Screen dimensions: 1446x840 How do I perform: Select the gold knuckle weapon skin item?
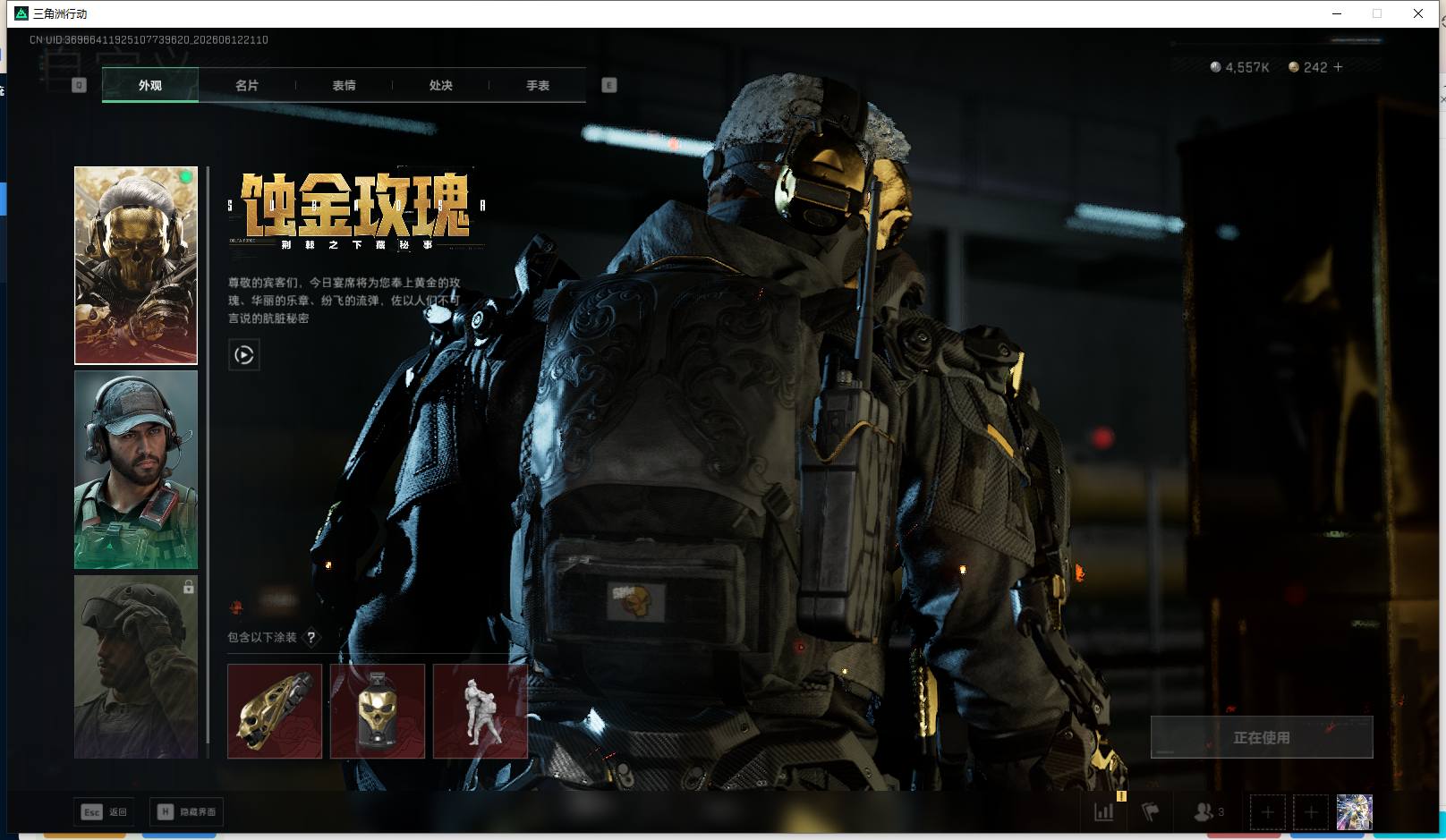(275, 711)
